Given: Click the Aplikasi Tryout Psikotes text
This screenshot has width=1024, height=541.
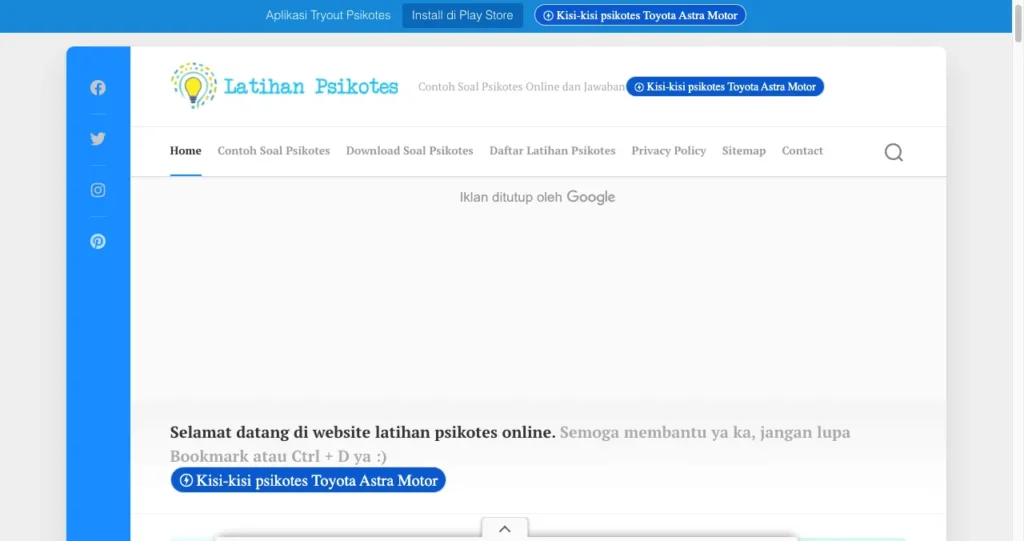Looking at the screenshot, I should click(328, 15).
